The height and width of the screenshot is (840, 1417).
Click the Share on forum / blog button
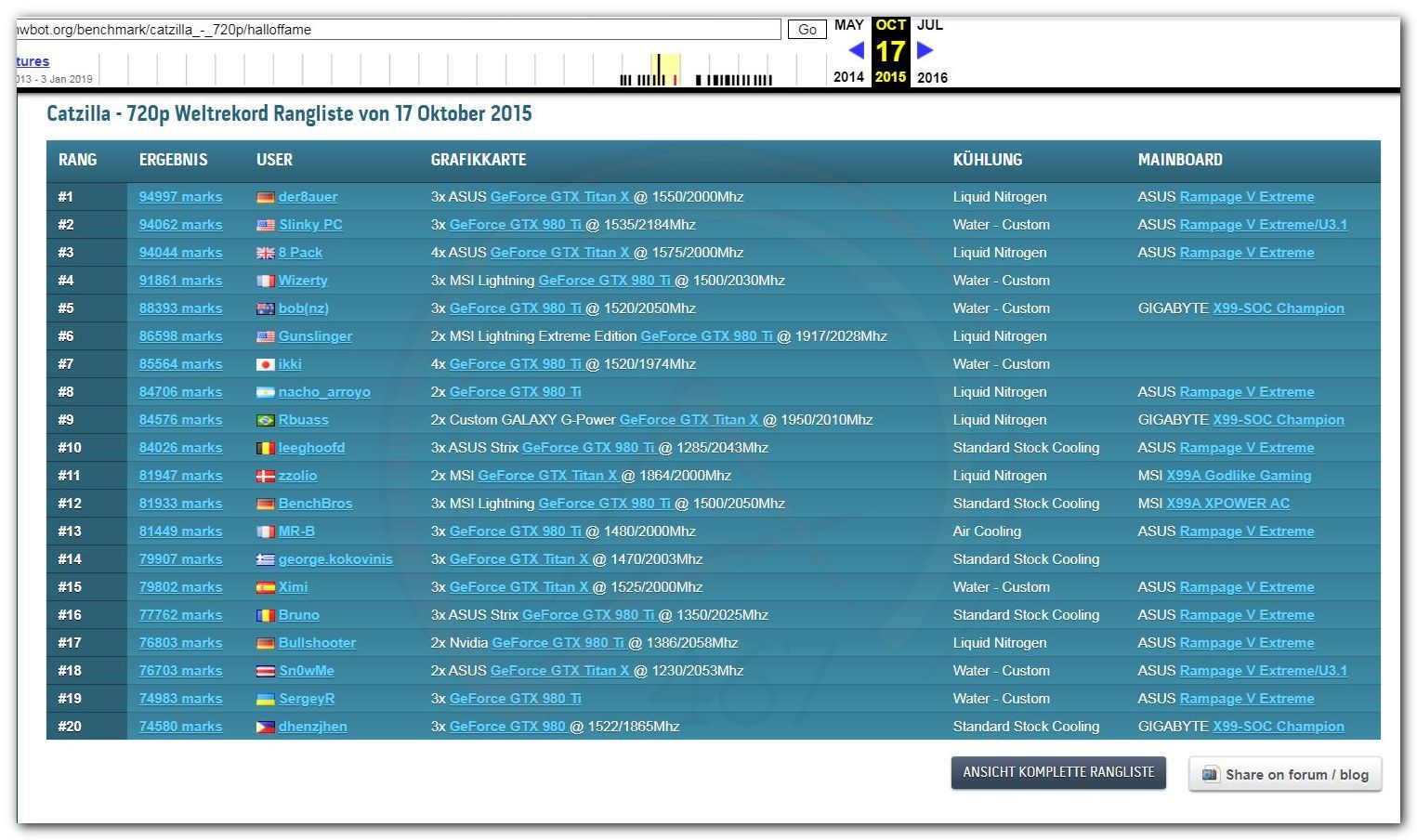tap(1285, 774)
